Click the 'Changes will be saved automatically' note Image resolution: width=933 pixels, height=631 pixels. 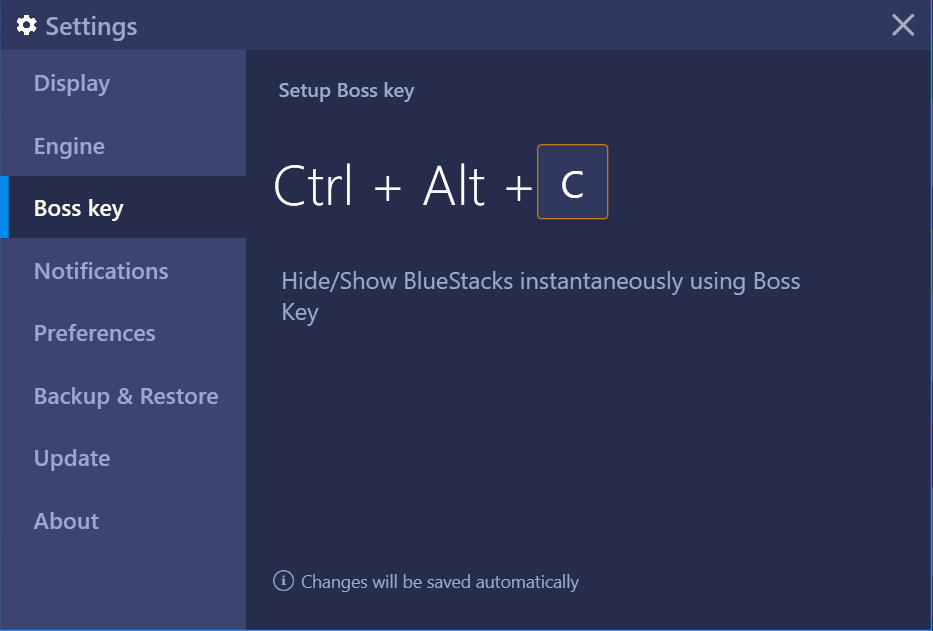pyautogui.click(x=440, y=582)
